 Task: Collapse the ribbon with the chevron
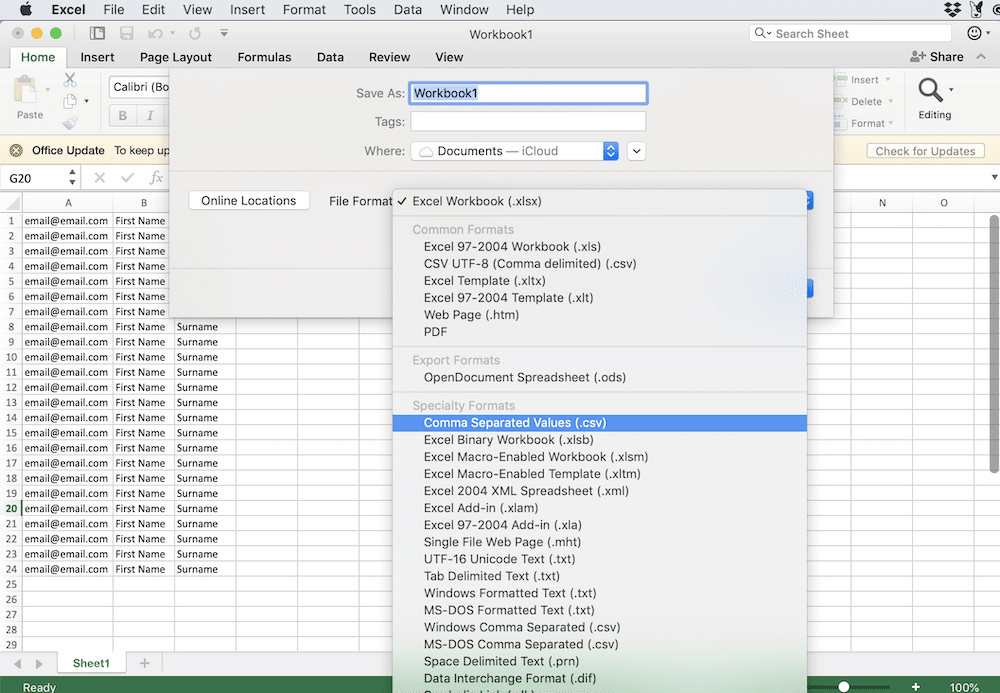[x=981, y=57]
